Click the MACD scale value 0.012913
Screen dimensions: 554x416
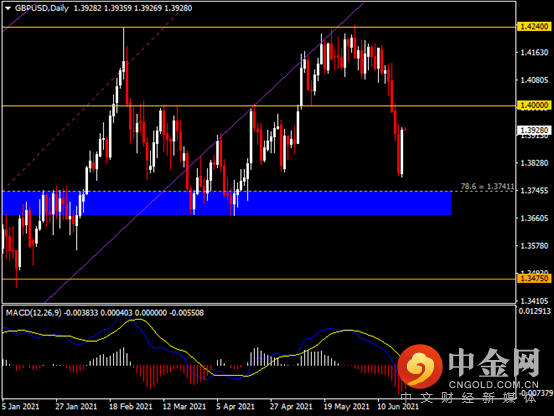534,311
